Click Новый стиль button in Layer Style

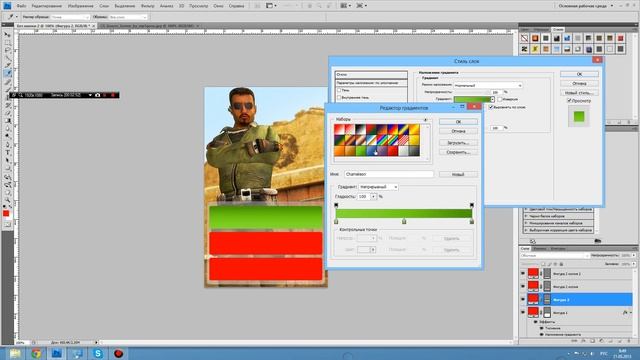579,93
